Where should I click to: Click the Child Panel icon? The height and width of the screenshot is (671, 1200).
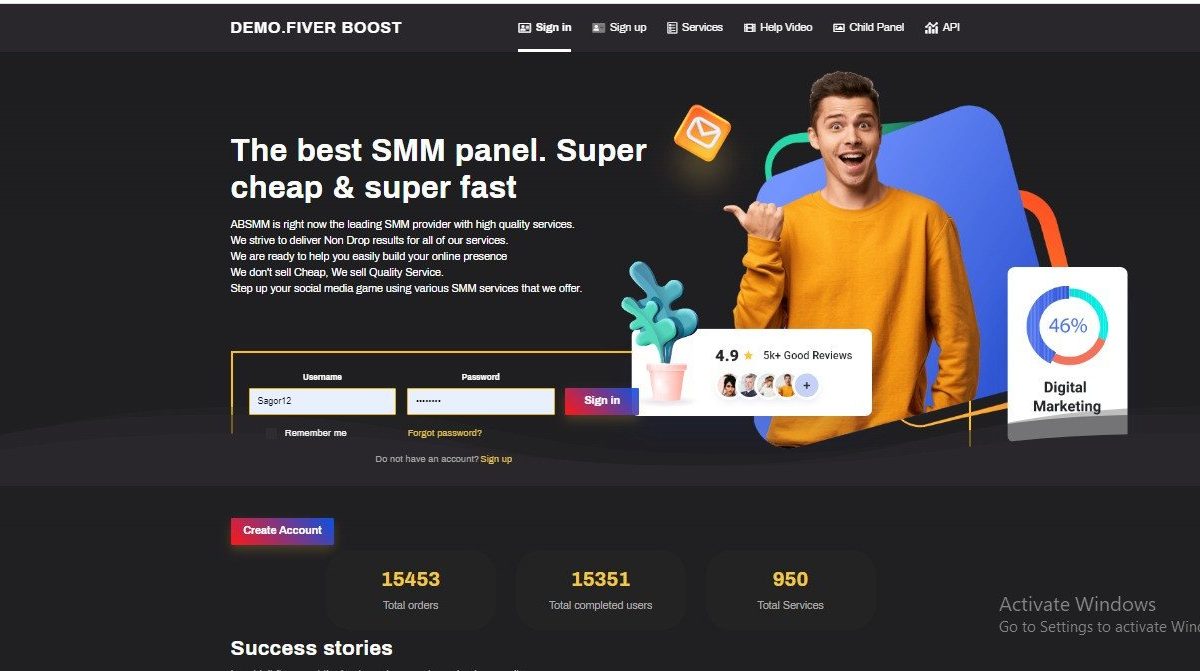839,28
